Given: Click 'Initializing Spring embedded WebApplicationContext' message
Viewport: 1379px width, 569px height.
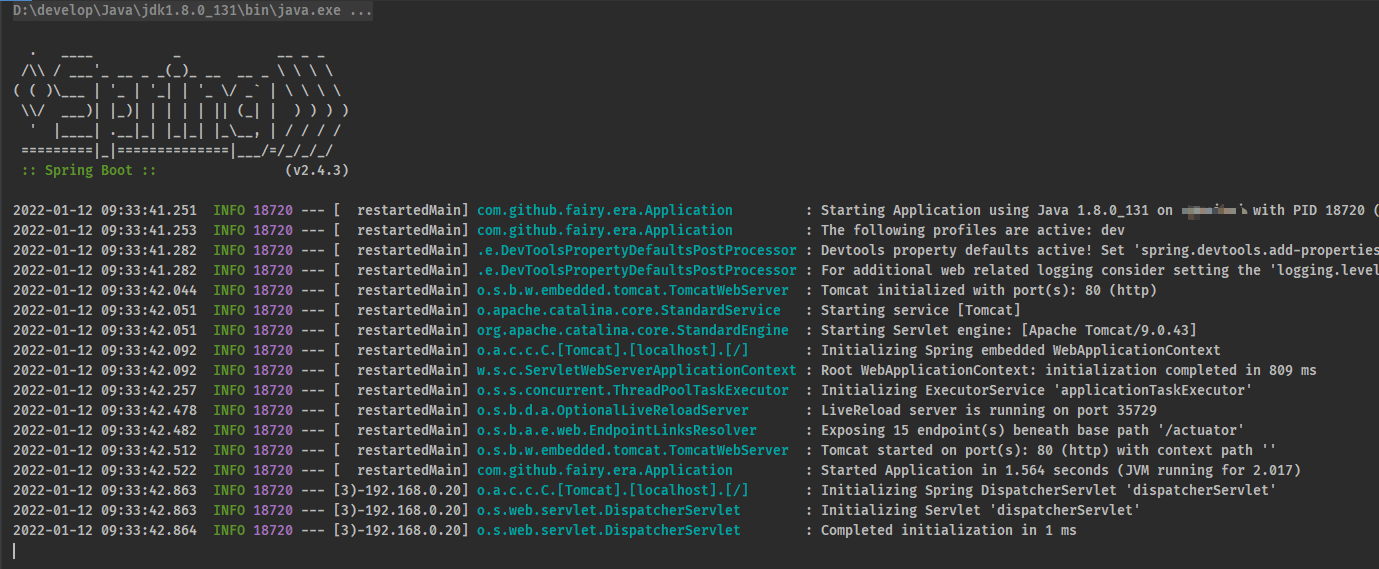Looking at the screenshot, I should tap(1020, 350).
